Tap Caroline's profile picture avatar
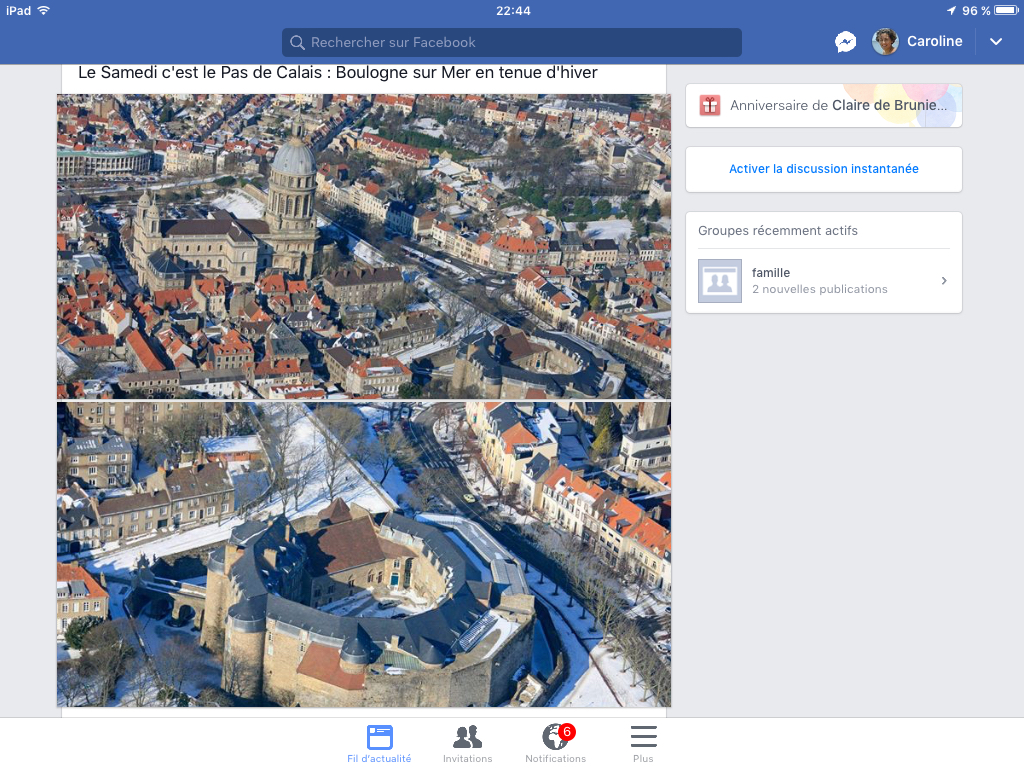 click(x=885, y=42)
